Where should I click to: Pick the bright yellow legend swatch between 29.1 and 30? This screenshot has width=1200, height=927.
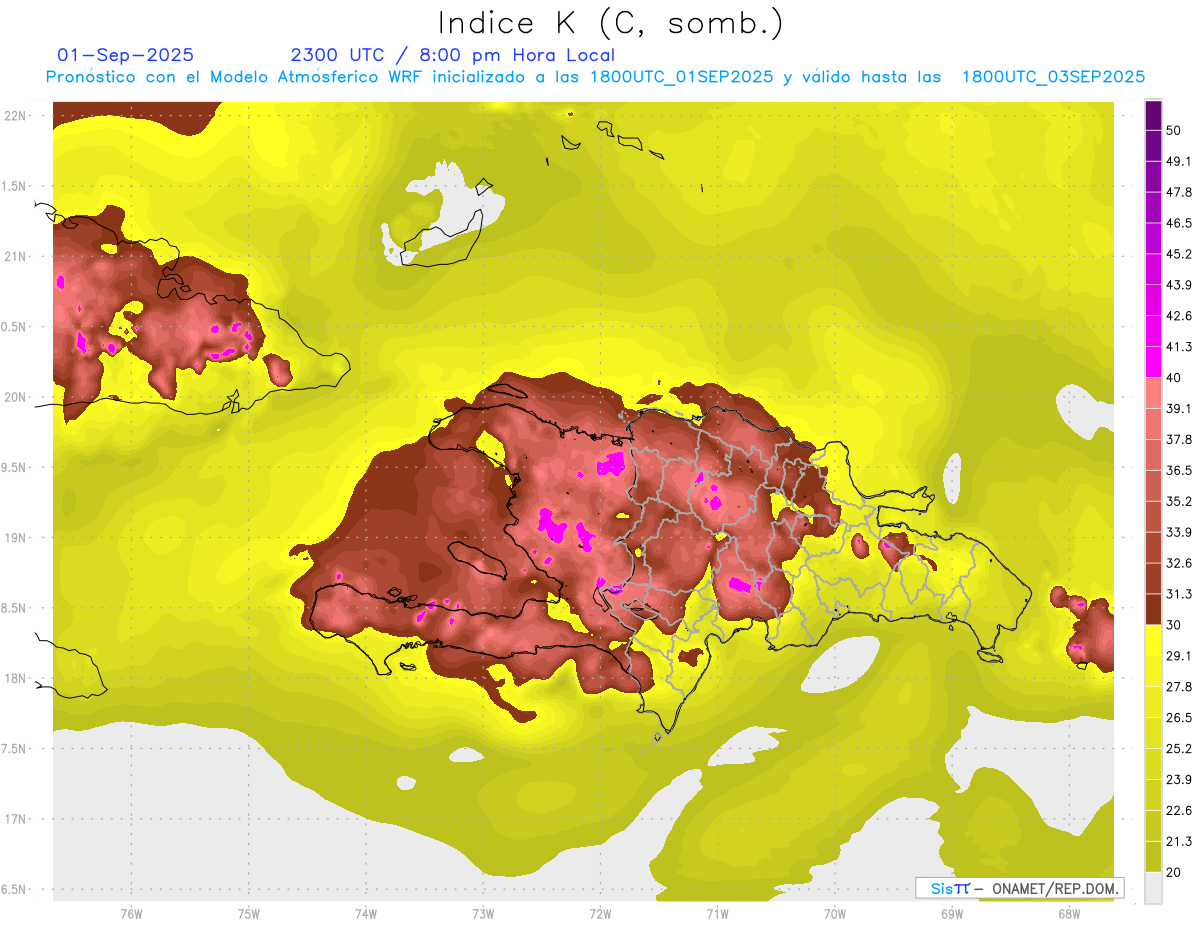1153,639
